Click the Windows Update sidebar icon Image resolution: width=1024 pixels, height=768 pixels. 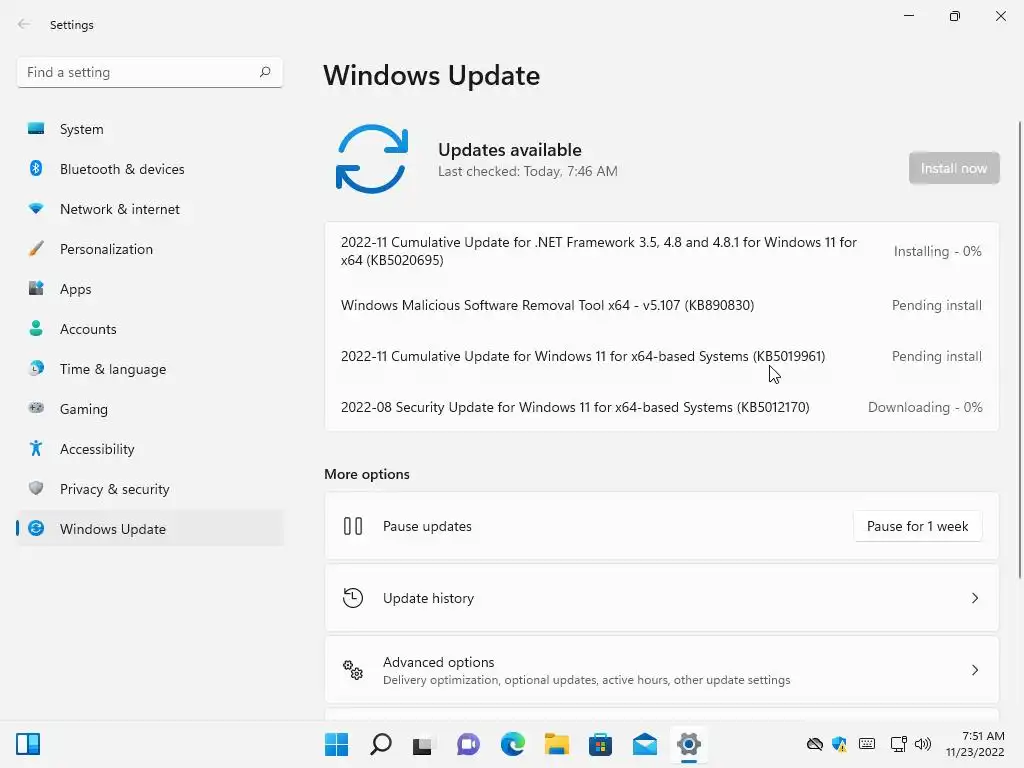tap(36, 528)
